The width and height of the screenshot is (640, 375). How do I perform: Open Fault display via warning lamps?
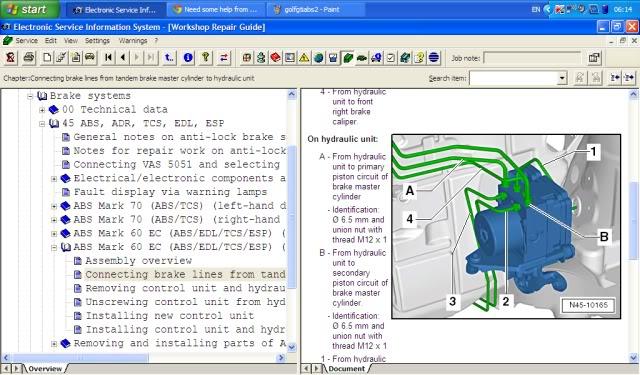click(170, 192)
